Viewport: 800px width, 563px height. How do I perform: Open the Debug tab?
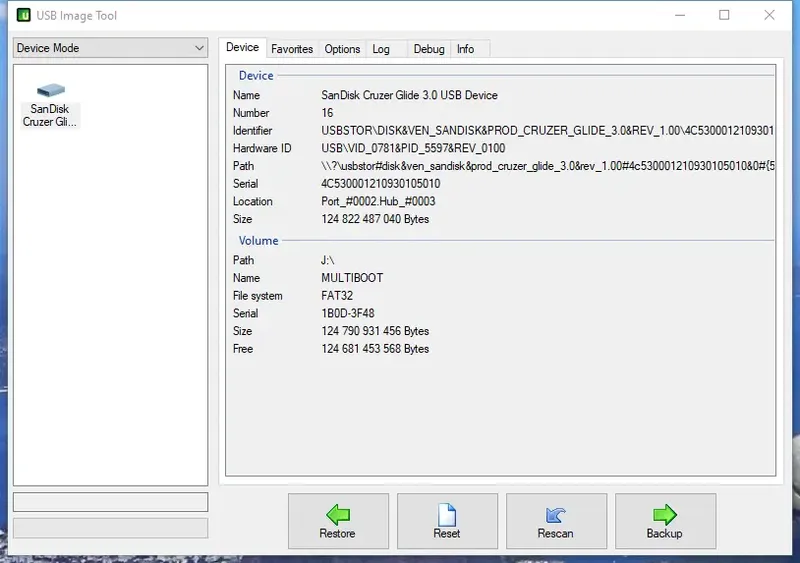pyautogui.click(x=429, y=49)
